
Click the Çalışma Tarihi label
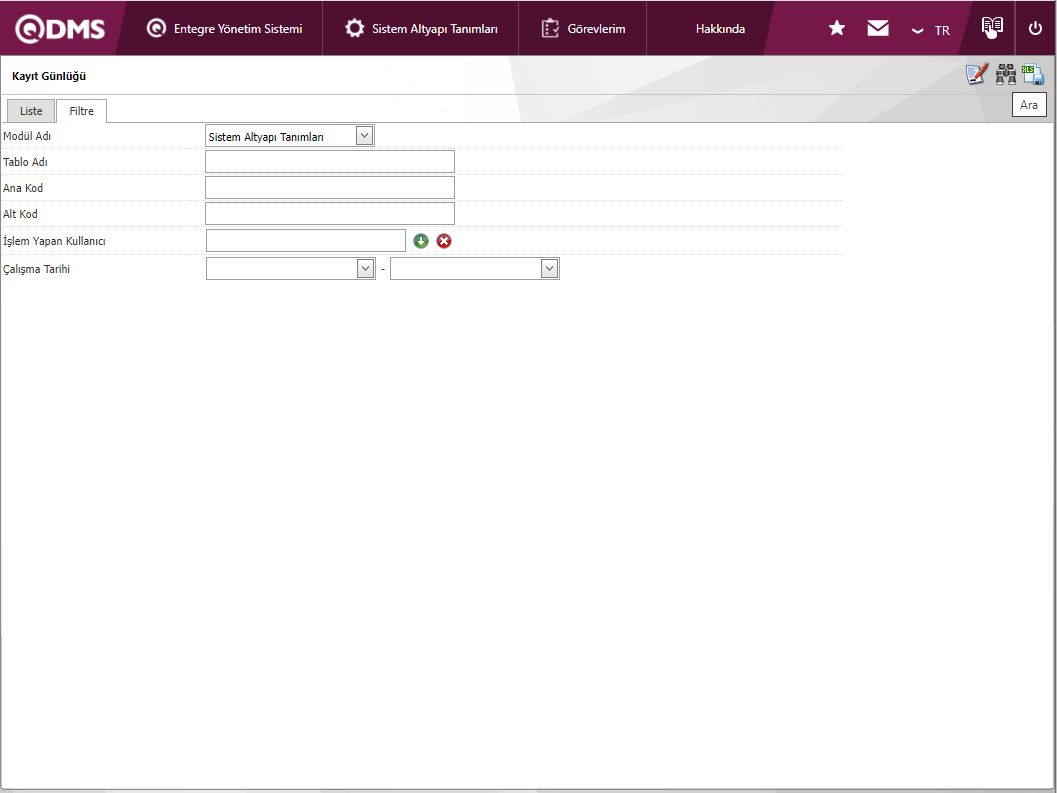pos(36,269)
